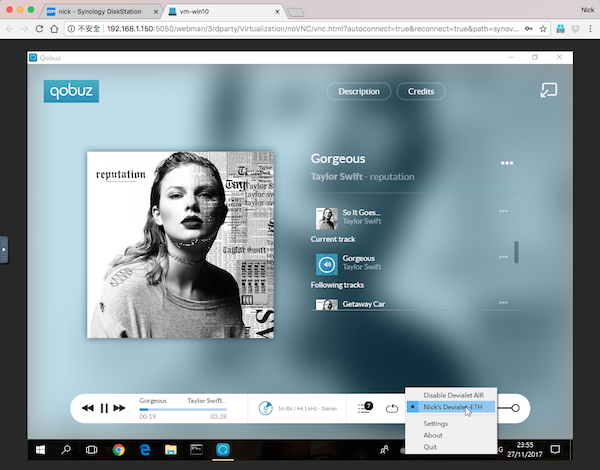Pause the playing track

(x=104, y=408)
